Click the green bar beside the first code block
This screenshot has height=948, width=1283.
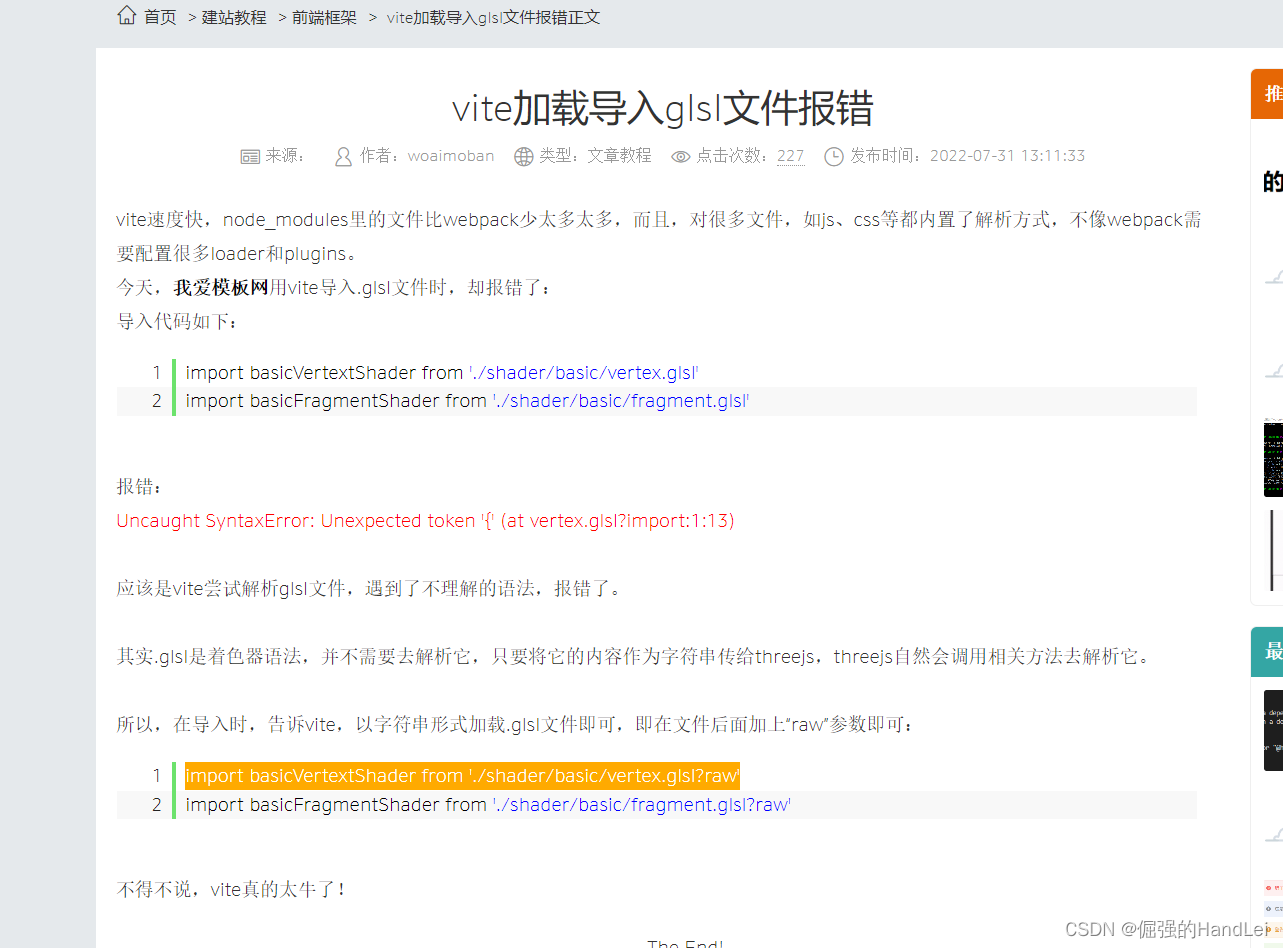pyautogui.click(x=176, y=387)
